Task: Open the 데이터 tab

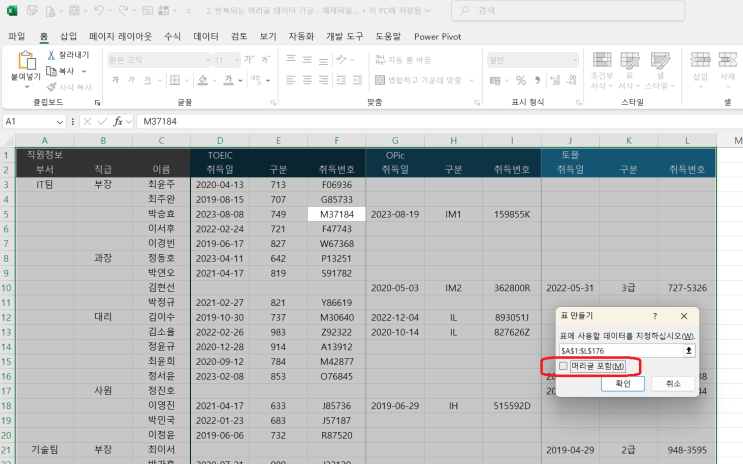Action: 206,36
